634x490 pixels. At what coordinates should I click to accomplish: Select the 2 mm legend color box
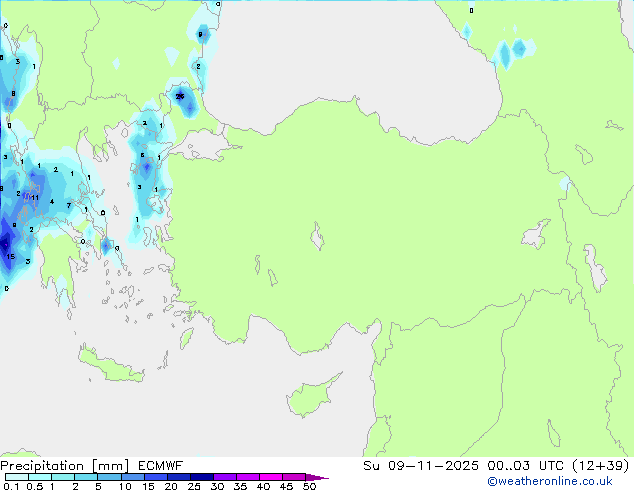click(86, 477)
